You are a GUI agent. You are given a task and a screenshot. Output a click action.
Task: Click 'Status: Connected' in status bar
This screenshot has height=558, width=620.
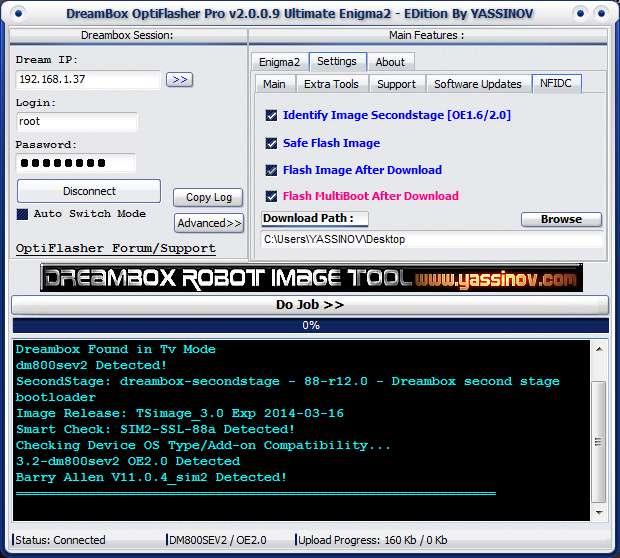coord(60,540)
